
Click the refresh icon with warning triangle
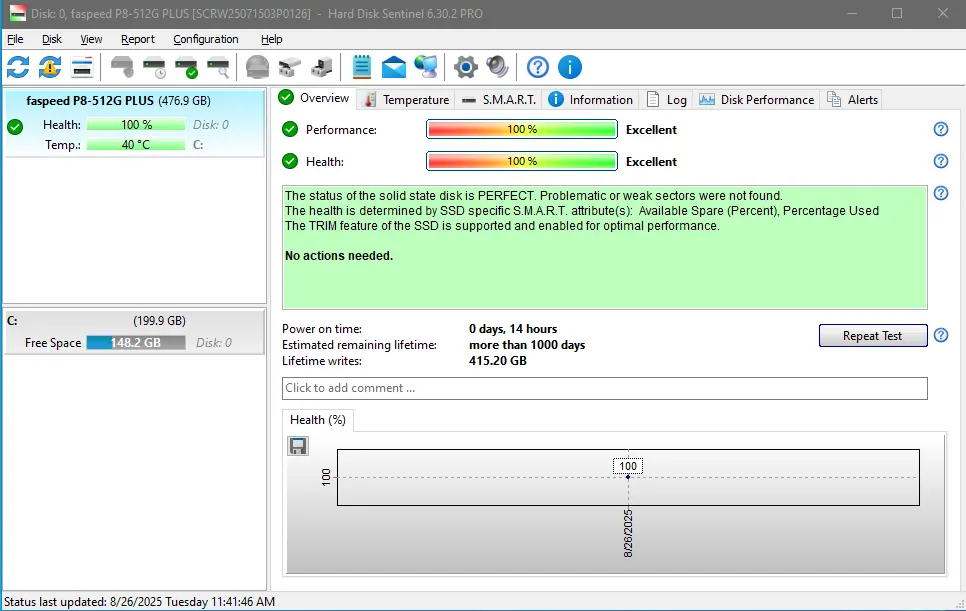[50, 67]
